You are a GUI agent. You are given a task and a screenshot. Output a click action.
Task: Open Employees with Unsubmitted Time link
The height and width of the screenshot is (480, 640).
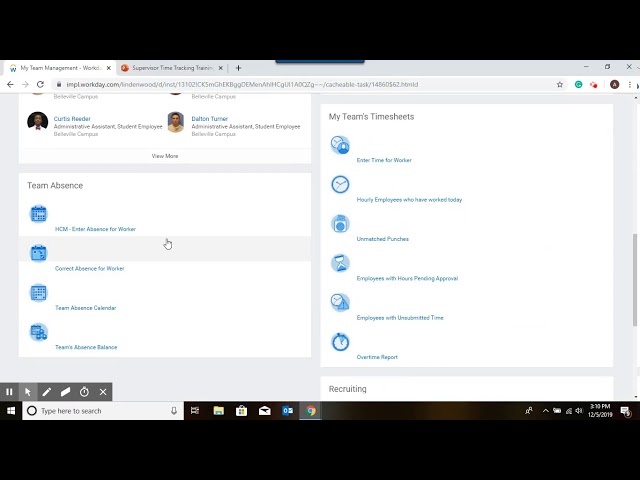coord(400,318)
